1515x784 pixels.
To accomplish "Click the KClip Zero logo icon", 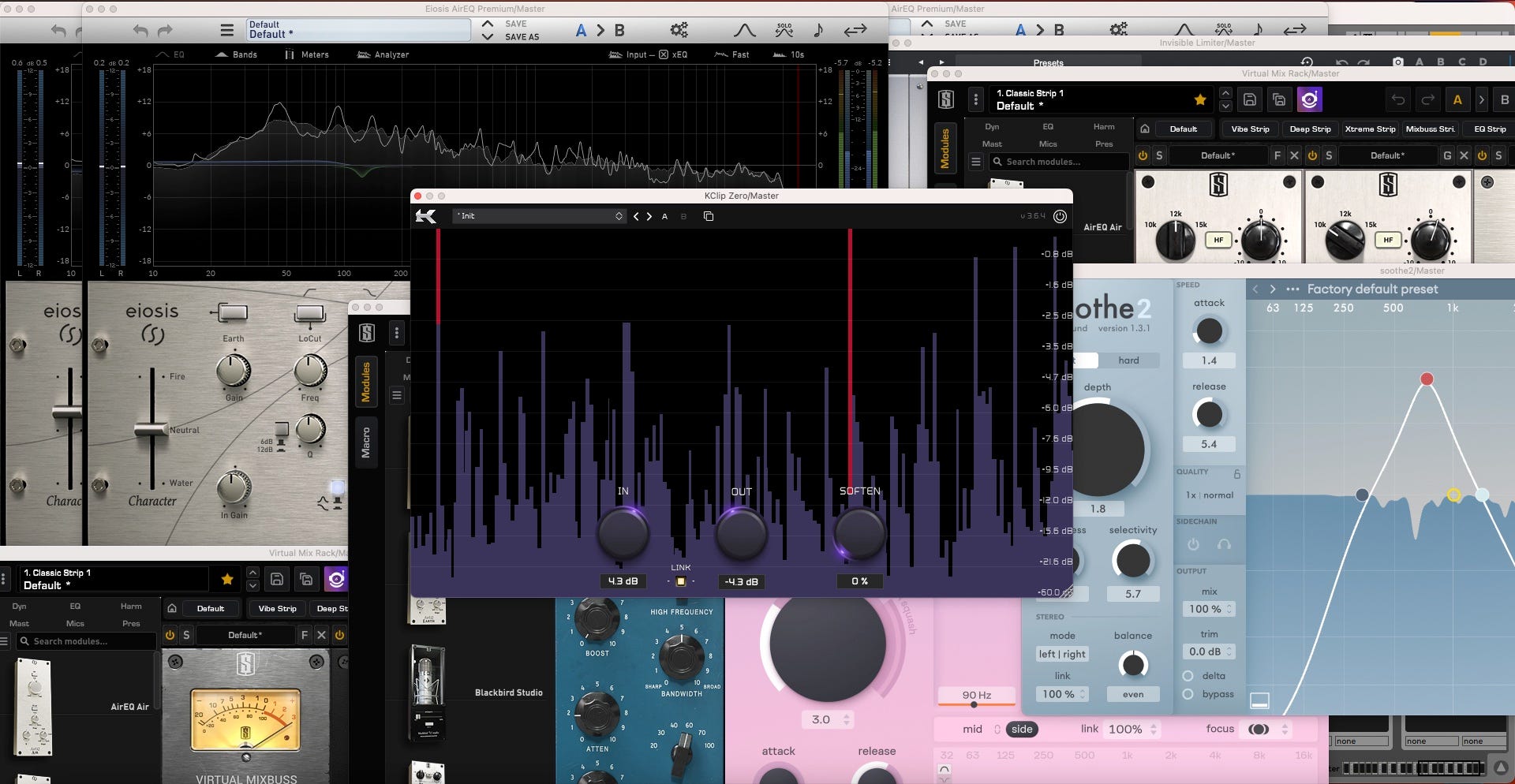I will pos(425,216).
